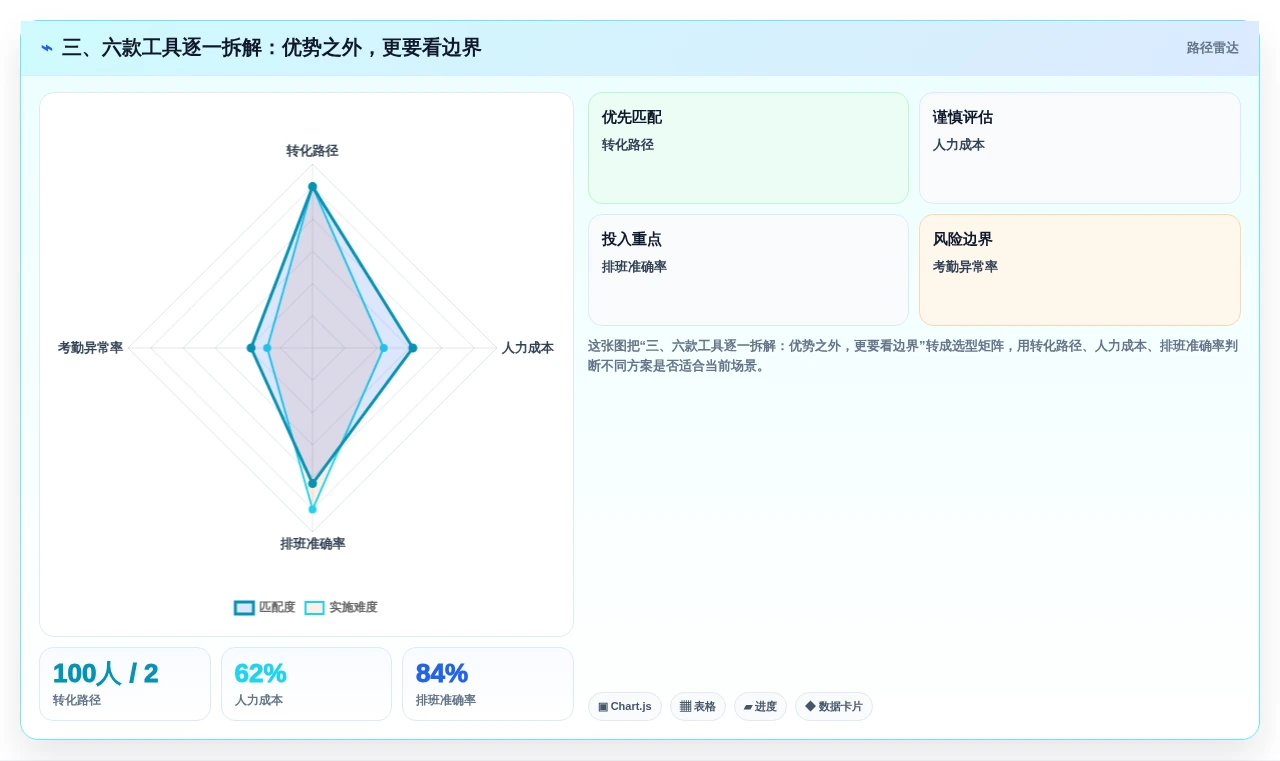
Task: Click 考勤异常率 text in the 风险边界 card
Action: pyautogui.click(x=965, y=267)
